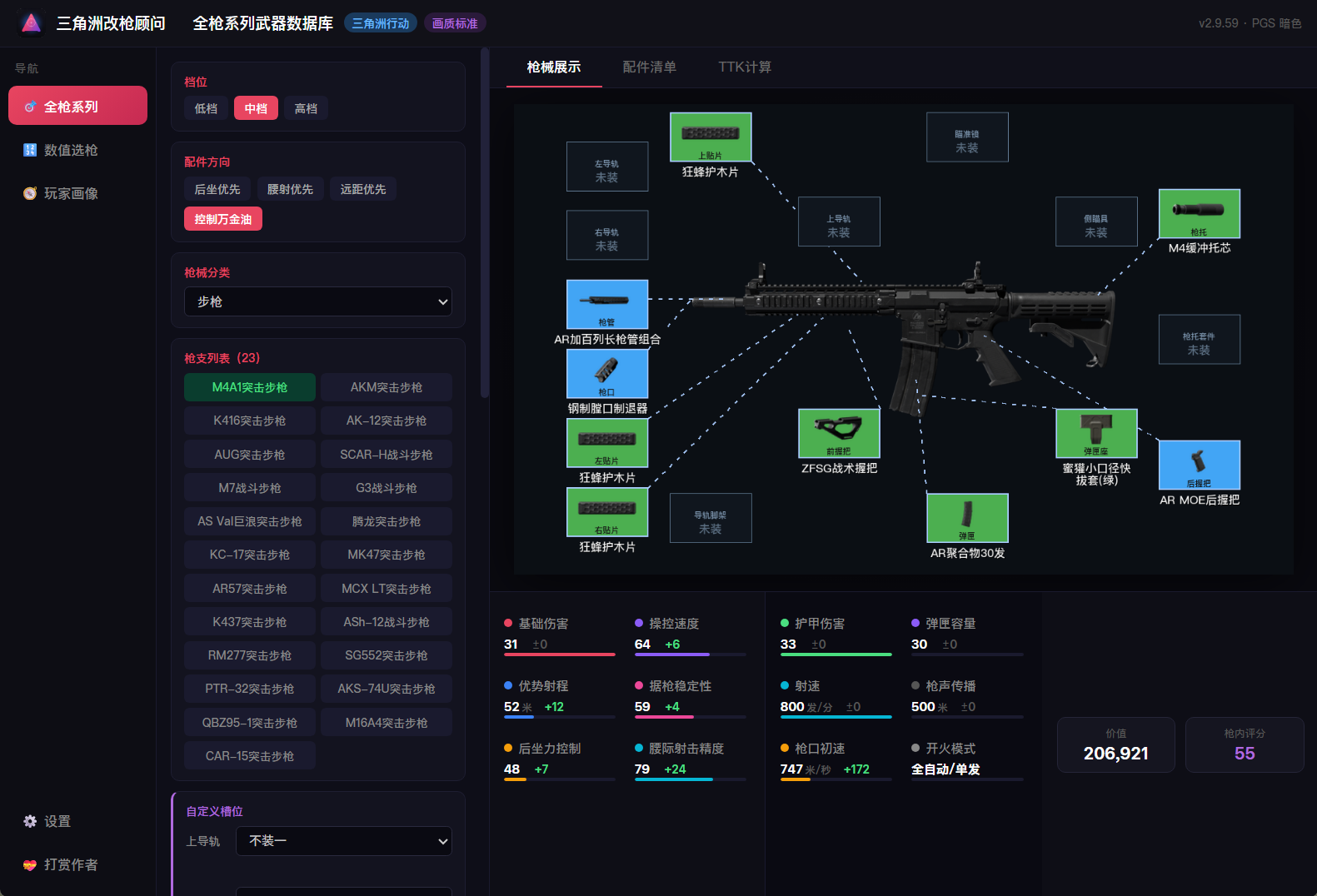Select AKM突击步枪 from the gun list
Image resolution: width=1317 pixels, height=896 pixels.
click(x=387, y=387)
